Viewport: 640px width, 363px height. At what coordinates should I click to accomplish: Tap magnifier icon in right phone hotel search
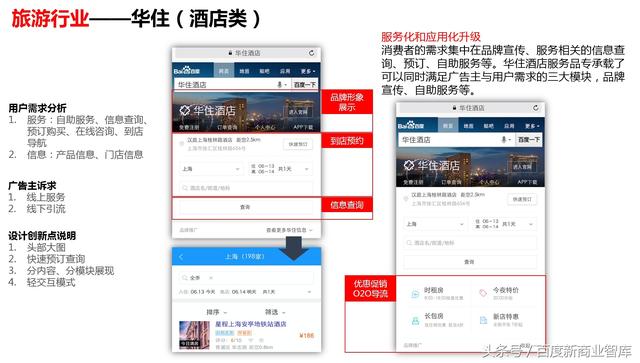(x=409, y=243)
